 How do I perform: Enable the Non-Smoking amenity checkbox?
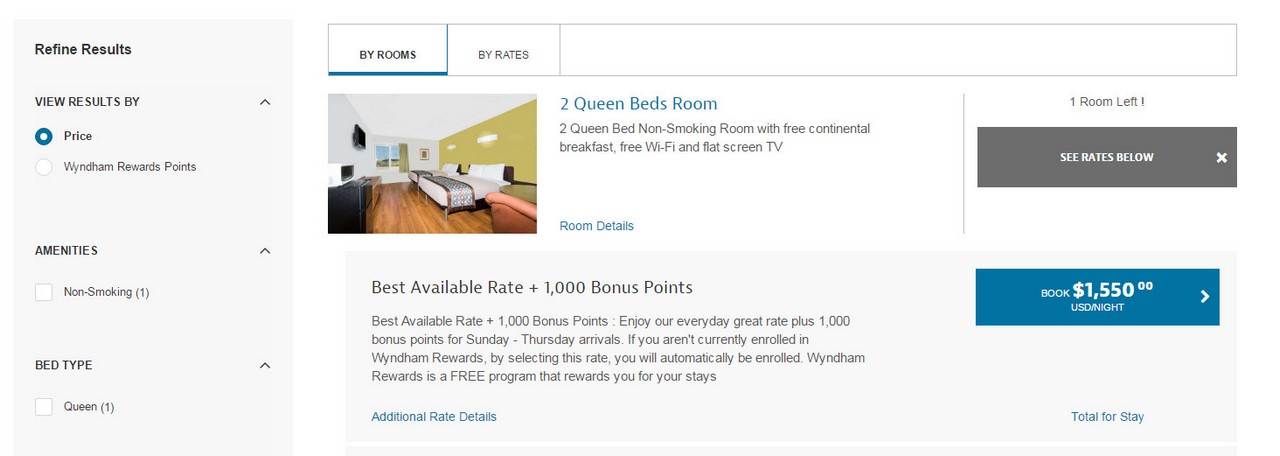44,292
